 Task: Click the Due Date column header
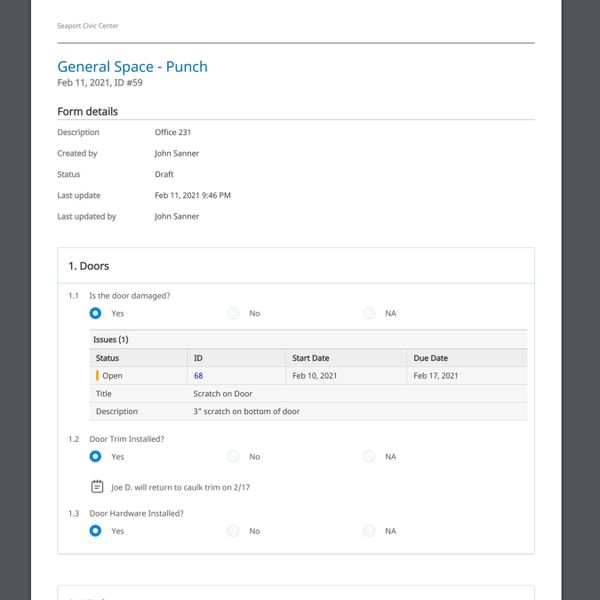(x=430, y=358)
